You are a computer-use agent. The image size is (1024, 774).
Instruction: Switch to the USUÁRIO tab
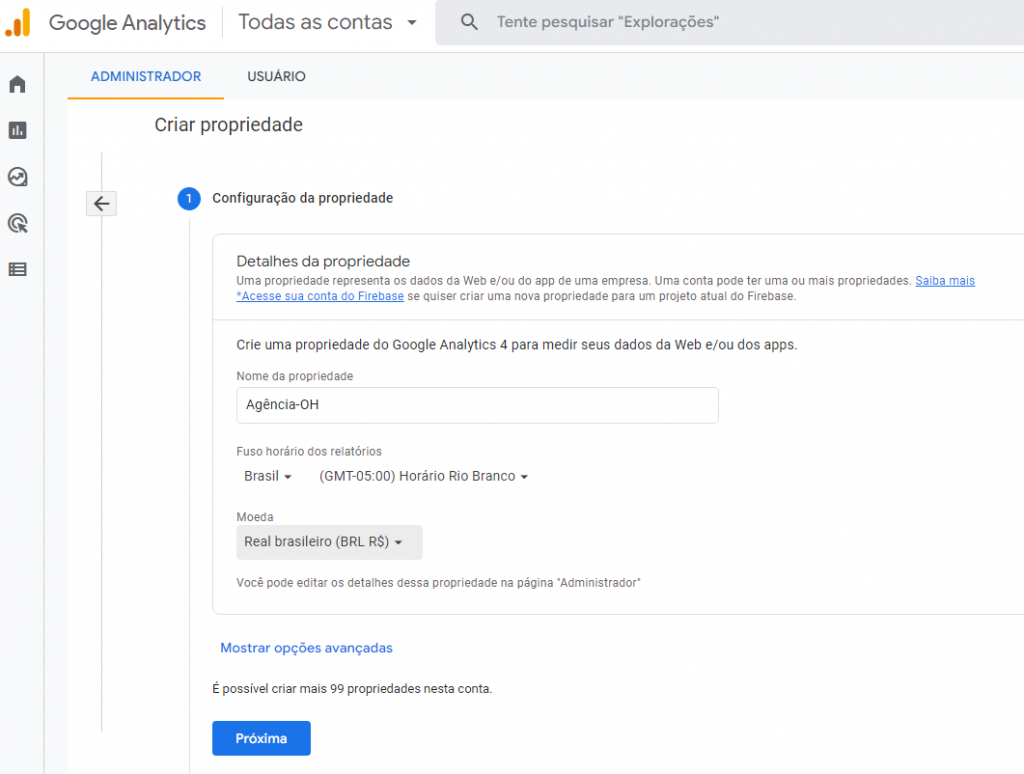[276, 76]
